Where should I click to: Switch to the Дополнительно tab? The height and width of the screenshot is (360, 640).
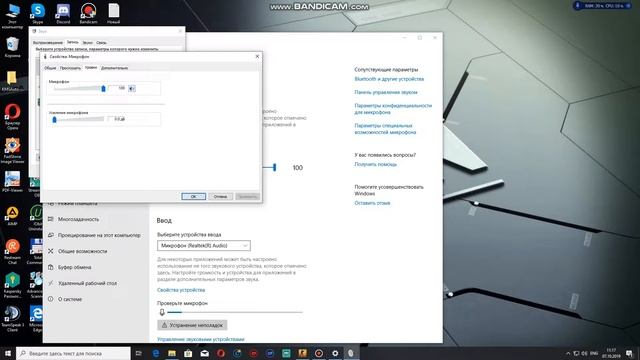click(114, 68)
